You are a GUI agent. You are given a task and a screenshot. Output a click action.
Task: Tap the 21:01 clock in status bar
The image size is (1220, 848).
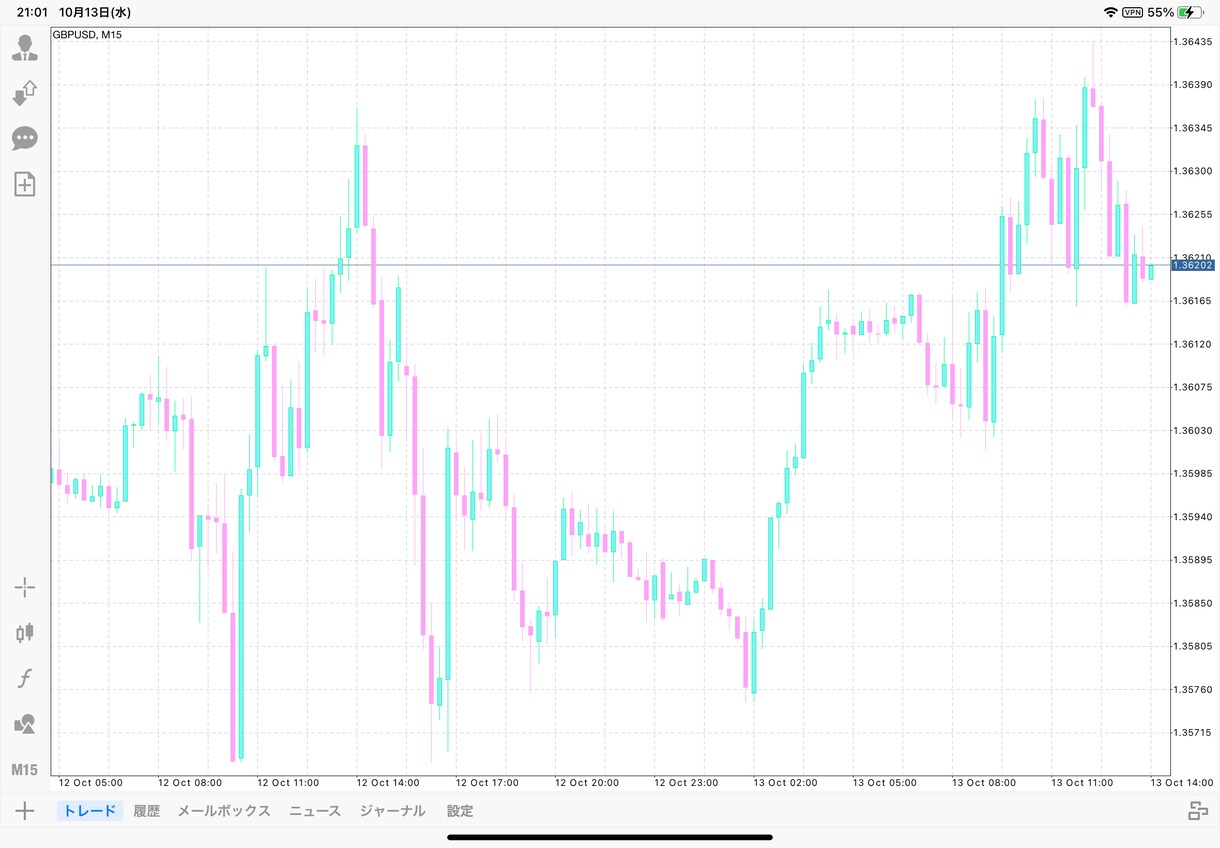[x=32, y=12]
